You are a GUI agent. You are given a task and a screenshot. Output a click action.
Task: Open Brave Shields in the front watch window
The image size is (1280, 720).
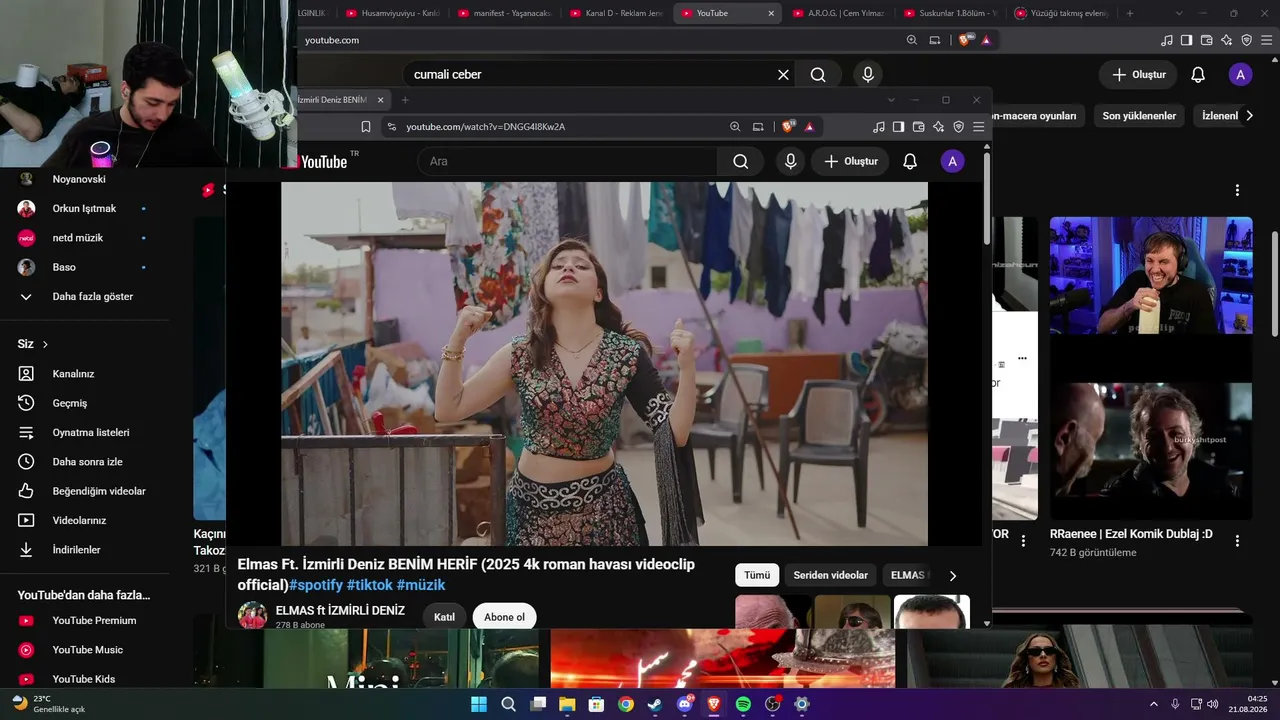click(x=788, y=127)
